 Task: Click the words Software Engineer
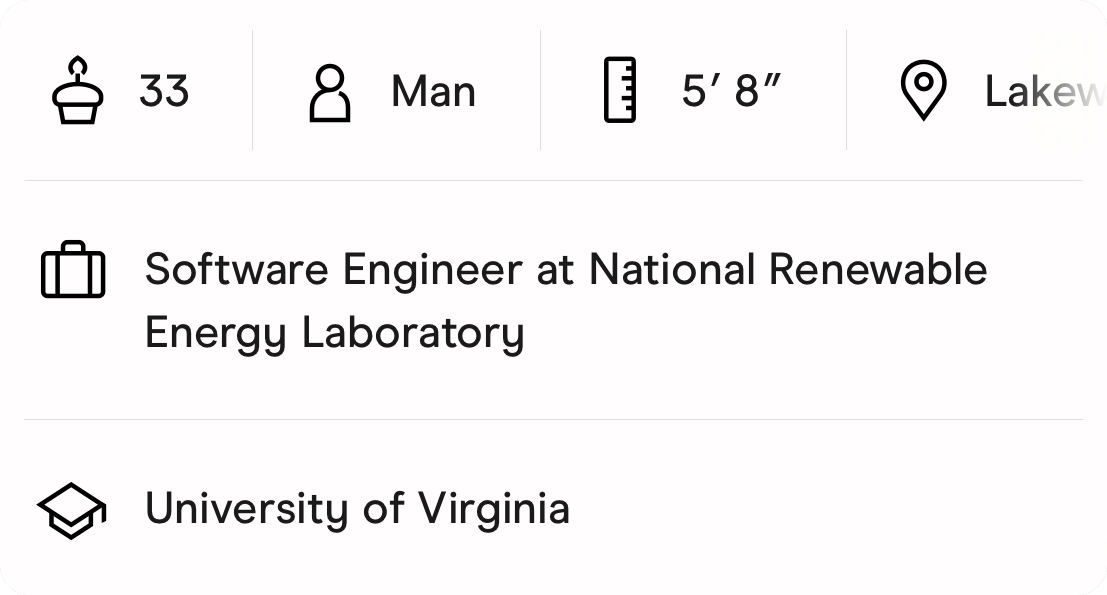333,270
